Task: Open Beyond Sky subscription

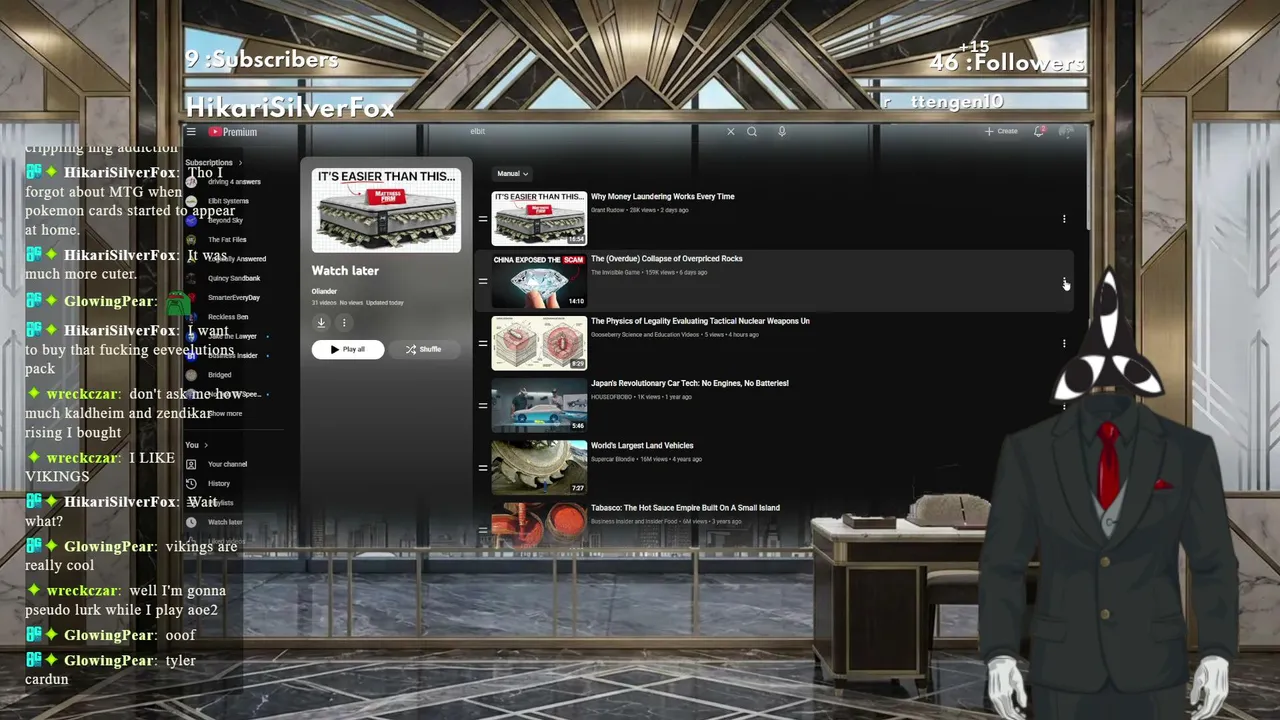Action: pos(226,220)
